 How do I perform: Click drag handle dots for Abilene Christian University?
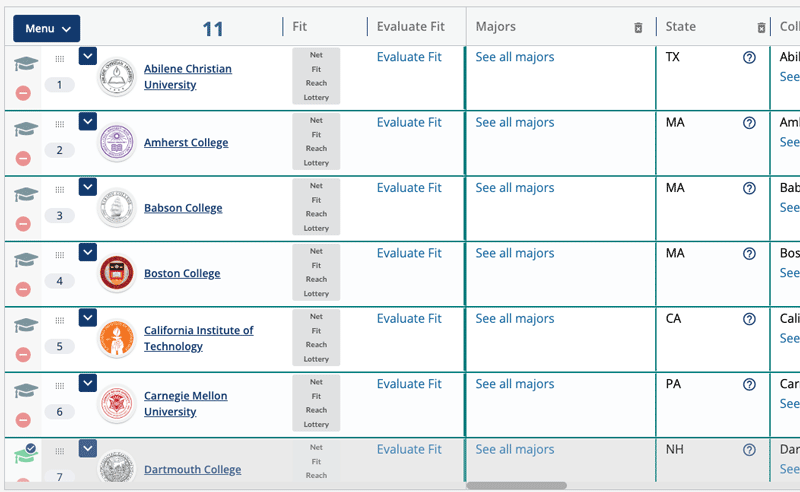click(60, 59)
